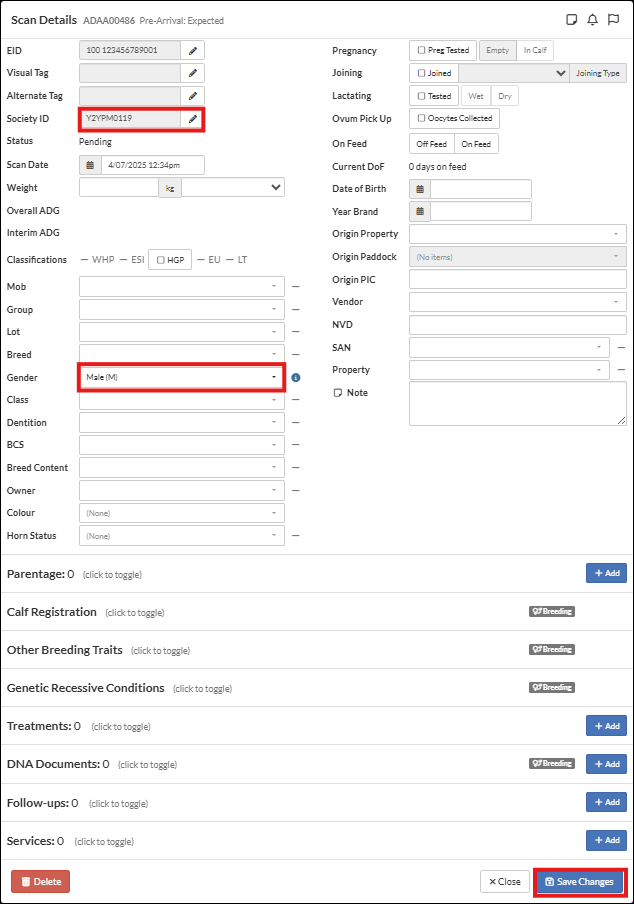Expand the Breed dropdown list
634x904 pixels.
181,354
